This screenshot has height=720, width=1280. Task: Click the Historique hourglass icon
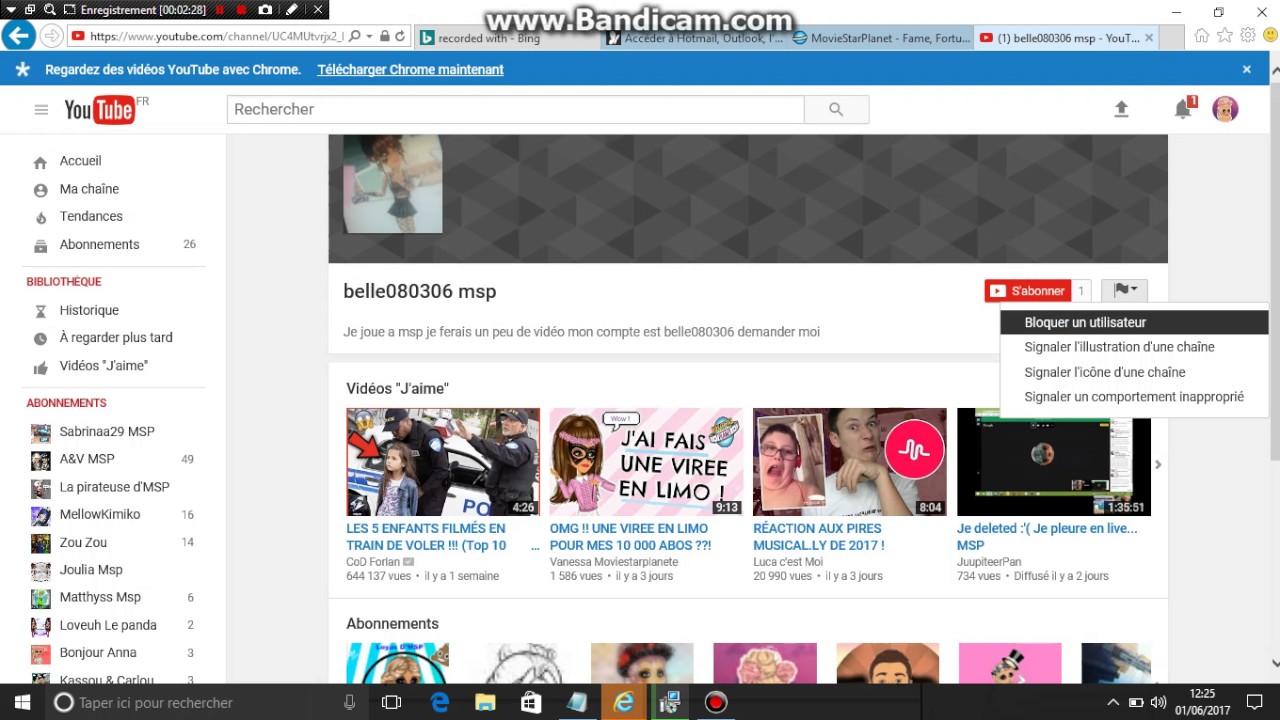click(x=41, y=311)
